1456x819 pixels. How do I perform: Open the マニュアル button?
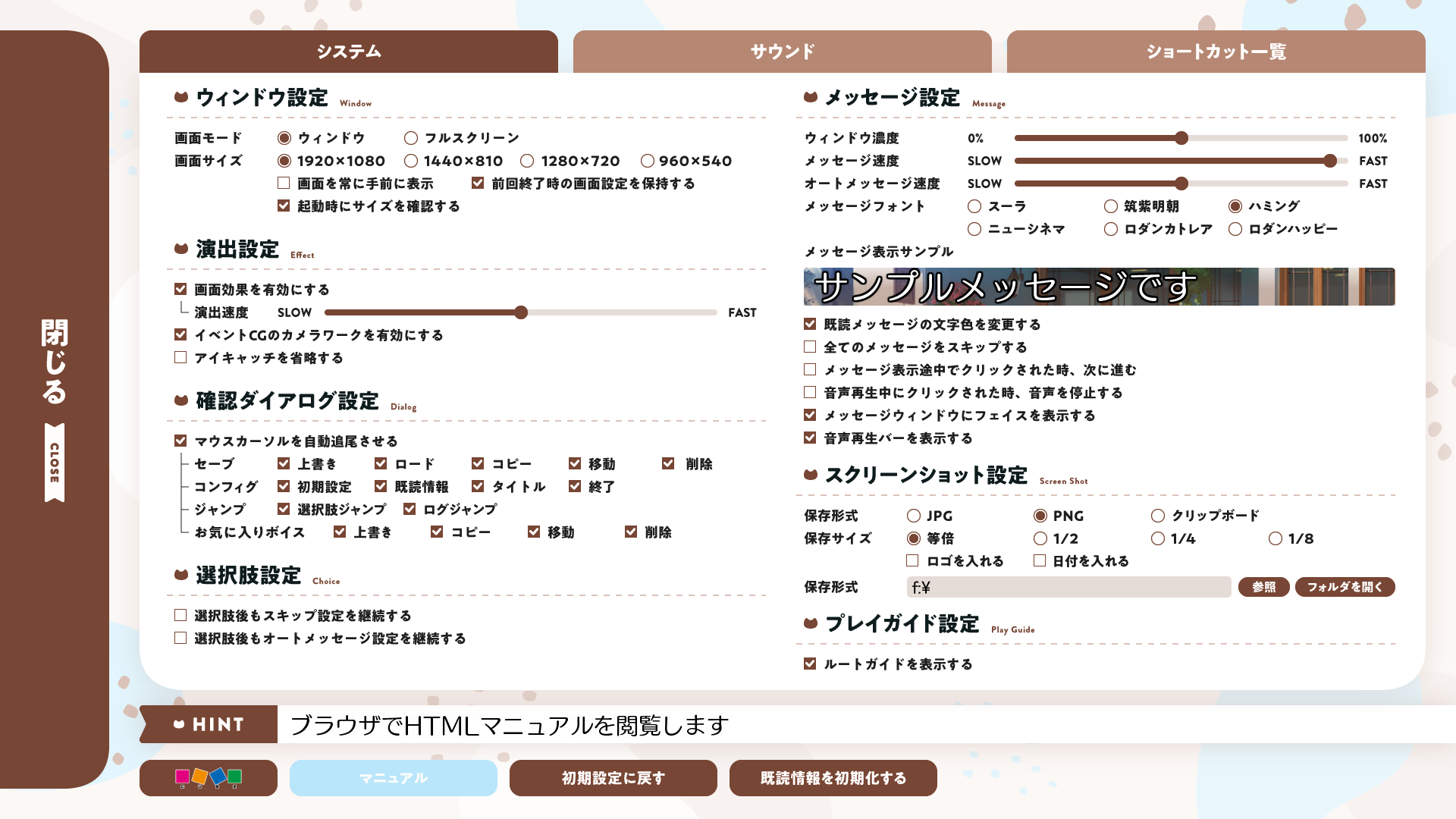pyautogui.click(x=394, y=778)
